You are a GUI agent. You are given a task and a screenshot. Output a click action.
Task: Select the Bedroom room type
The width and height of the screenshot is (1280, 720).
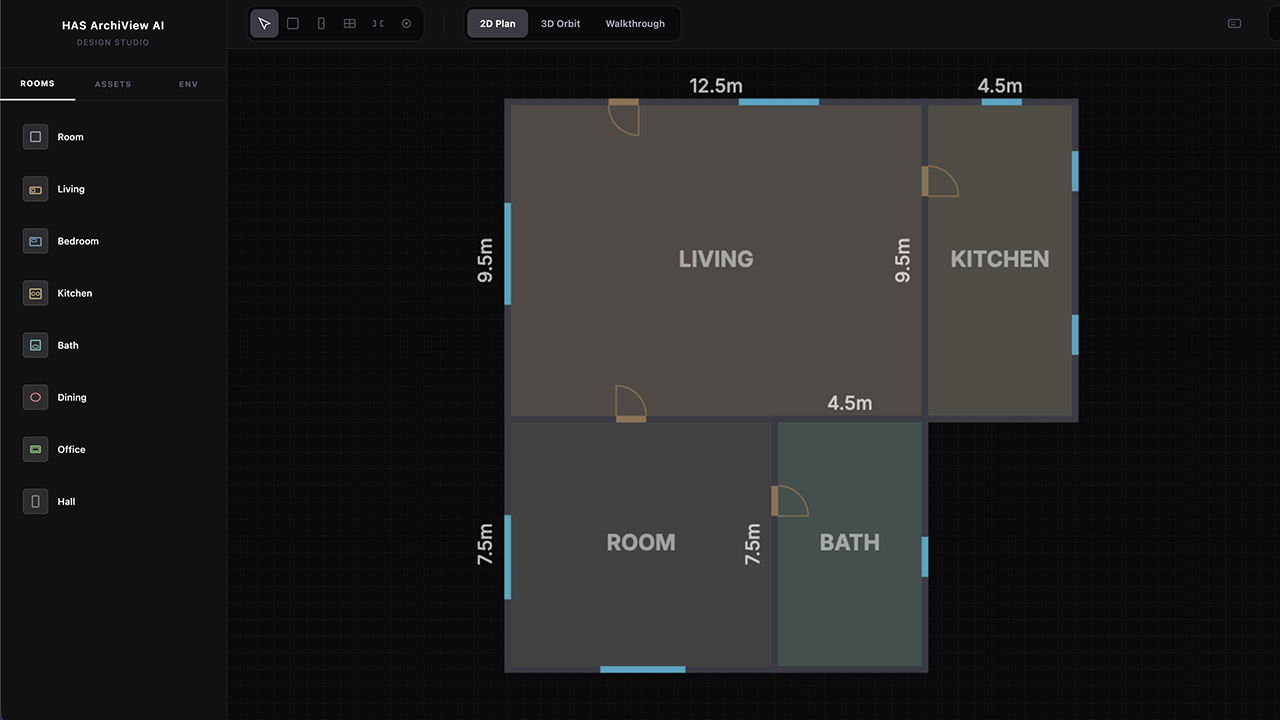[x=78, y=241]
